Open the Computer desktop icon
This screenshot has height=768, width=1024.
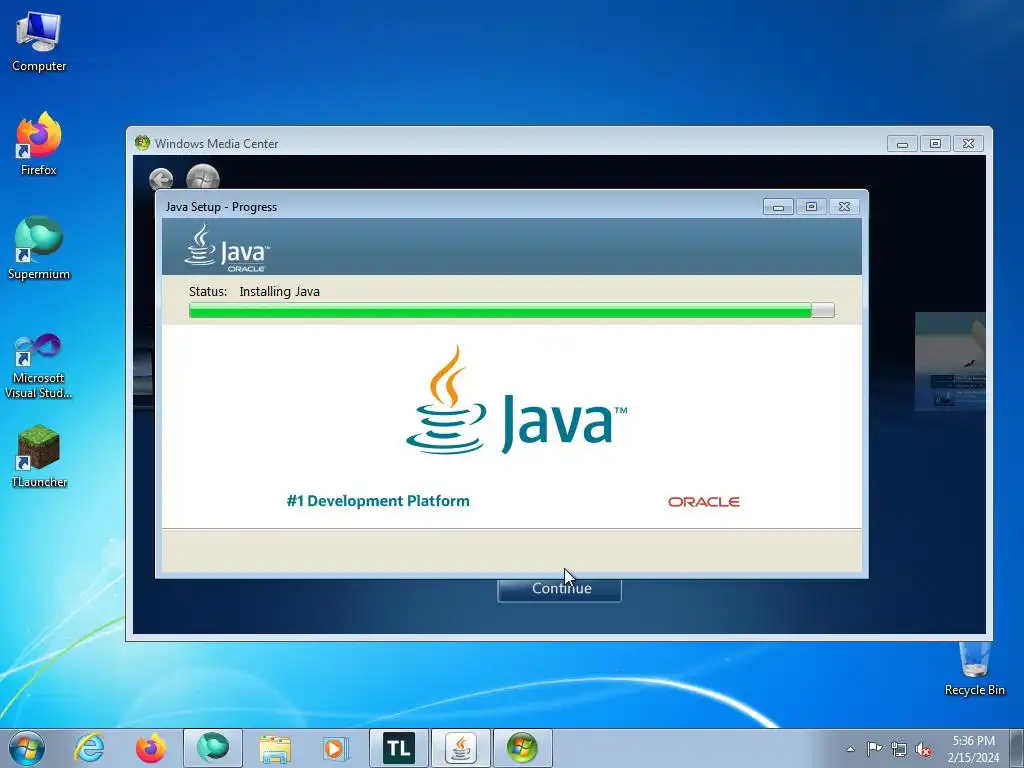tap(39, 42)
